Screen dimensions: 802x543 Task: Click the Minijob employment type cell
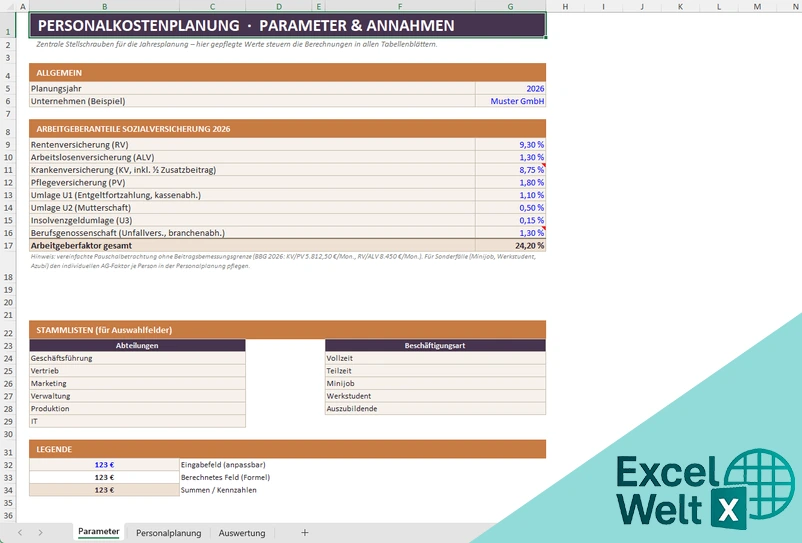pyautogui.click(x=435, y=383)
